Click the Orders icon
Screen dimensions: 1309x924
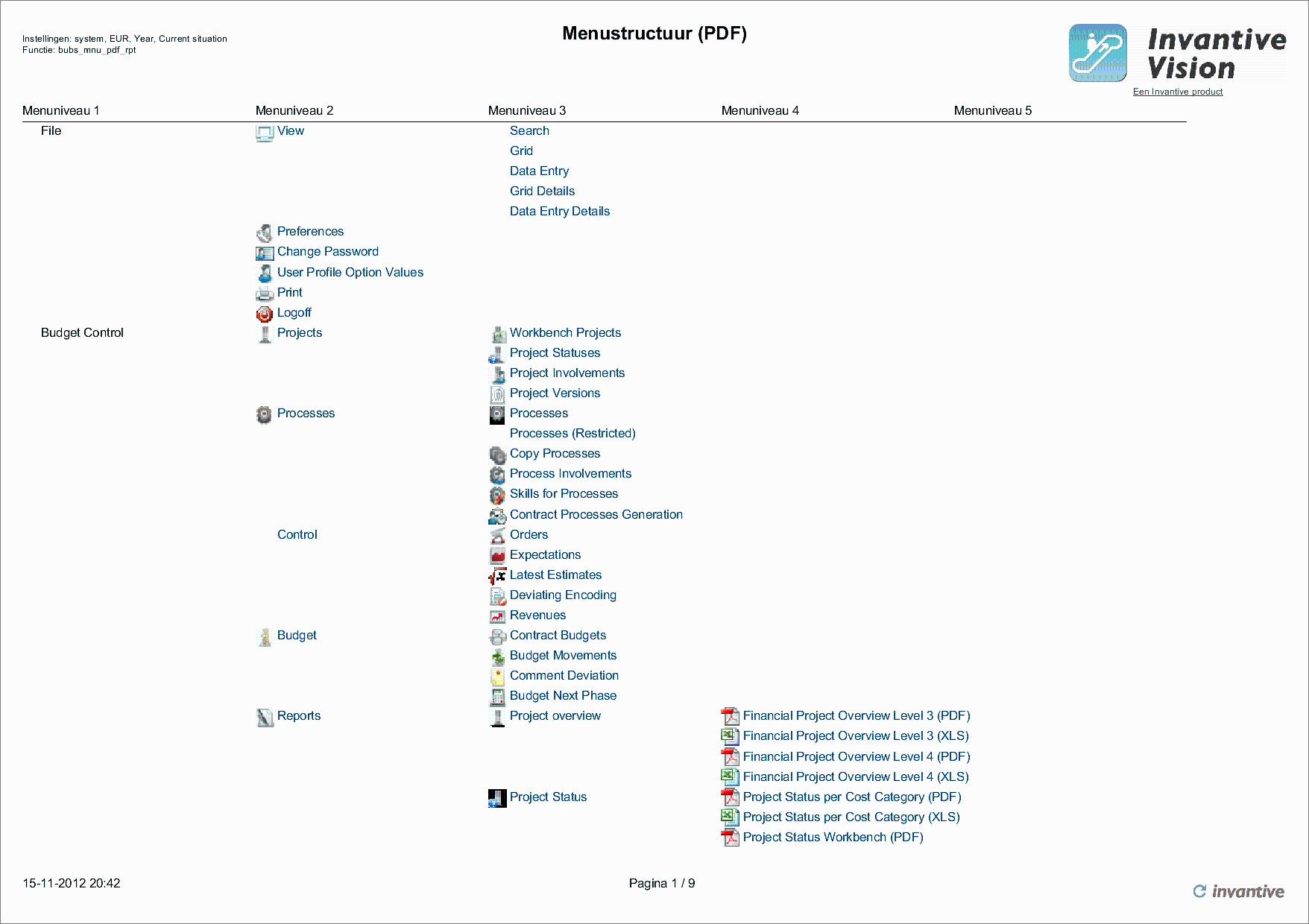coord(497,536)
